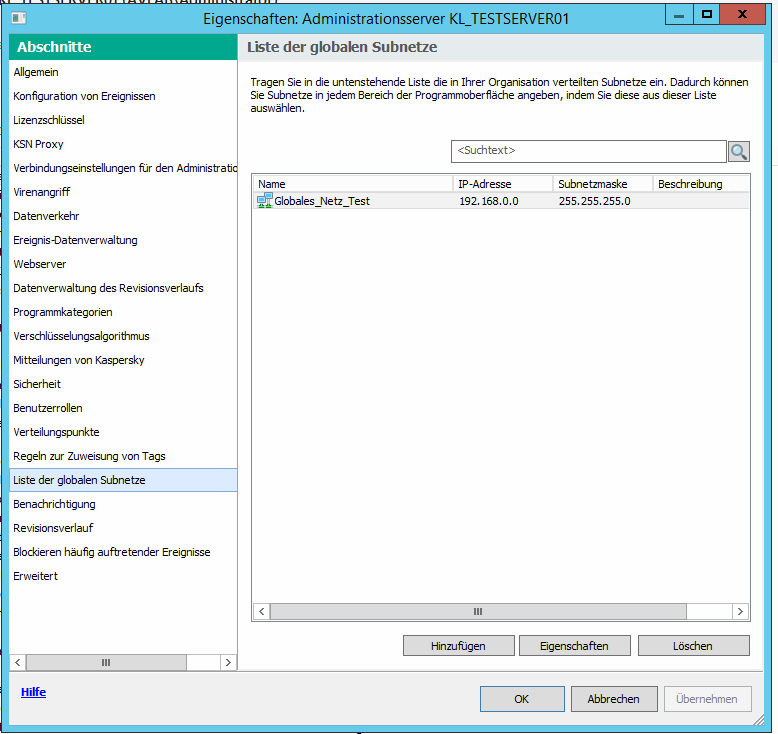Click the window system icon in title bar
778x734 pixels.
tap(19, 18)
